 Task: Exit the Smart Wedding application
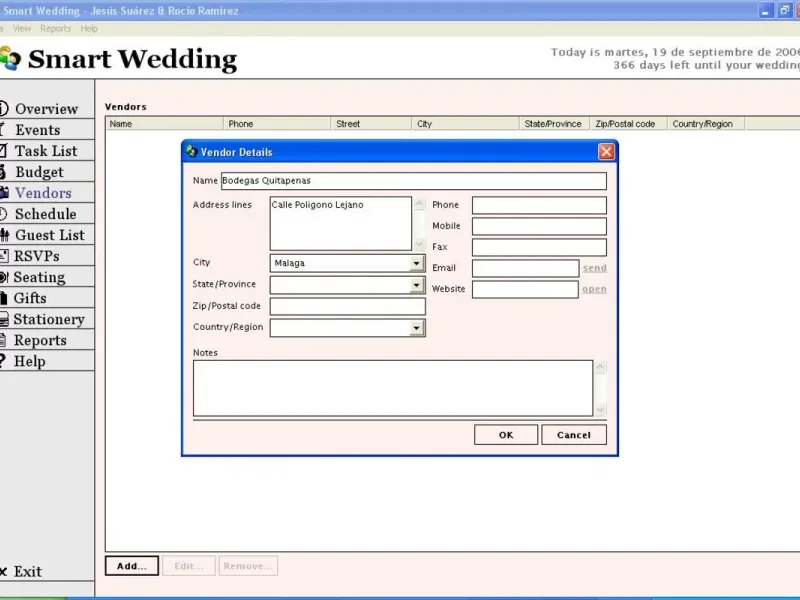[28, 571]
